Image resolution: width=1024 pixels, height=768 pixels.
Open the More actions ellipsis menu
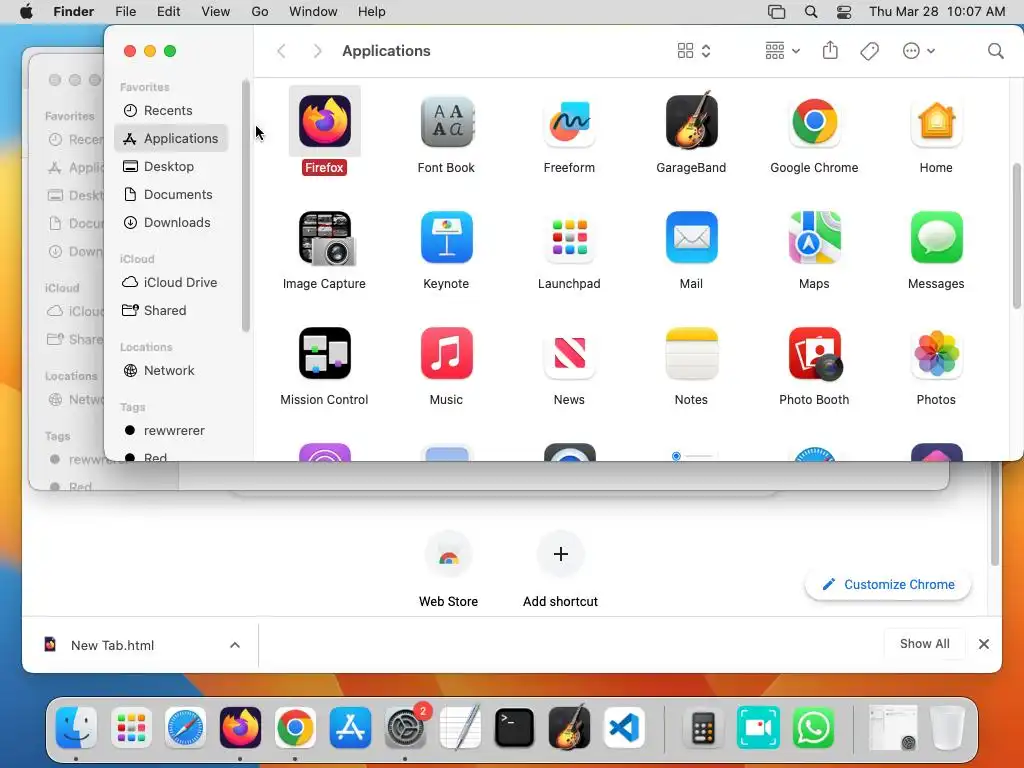click(918, 51)
